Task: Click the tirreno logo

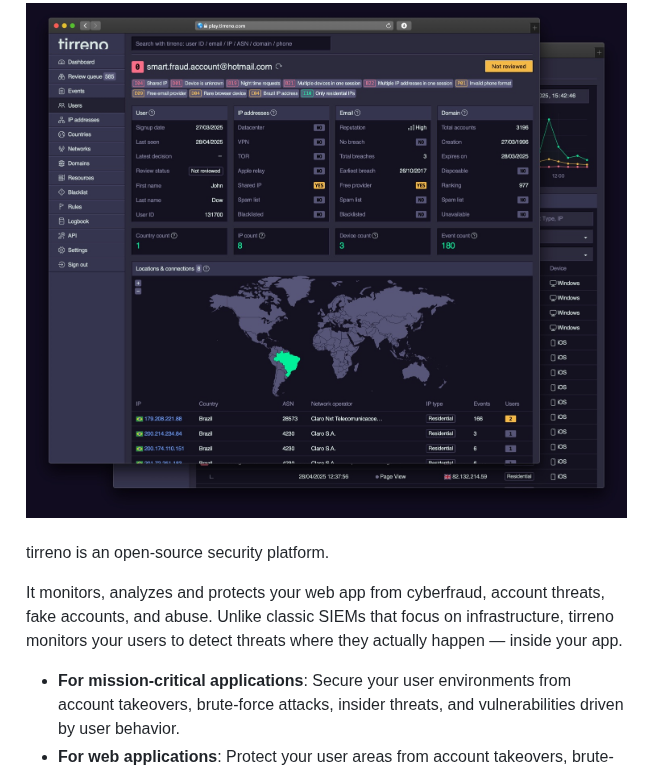Action: point(83,44)
